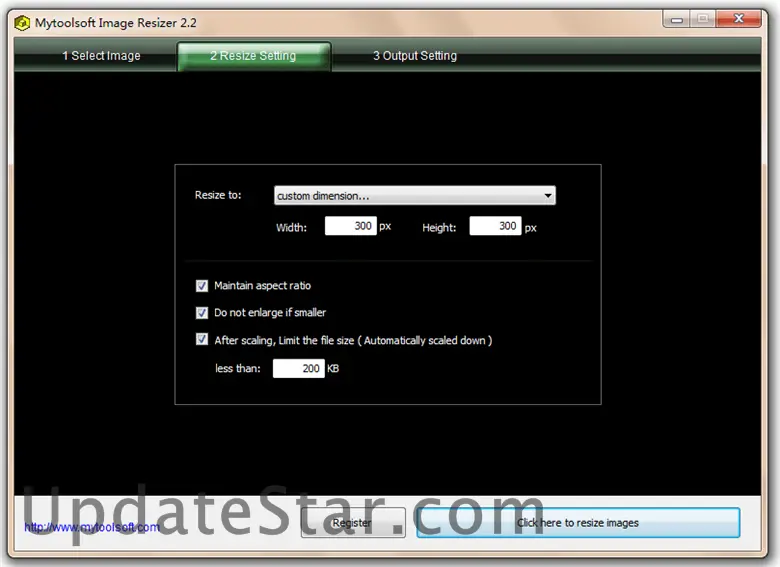Close the Image Resizer window
780x567 pixels.
(x=739, y=19)
